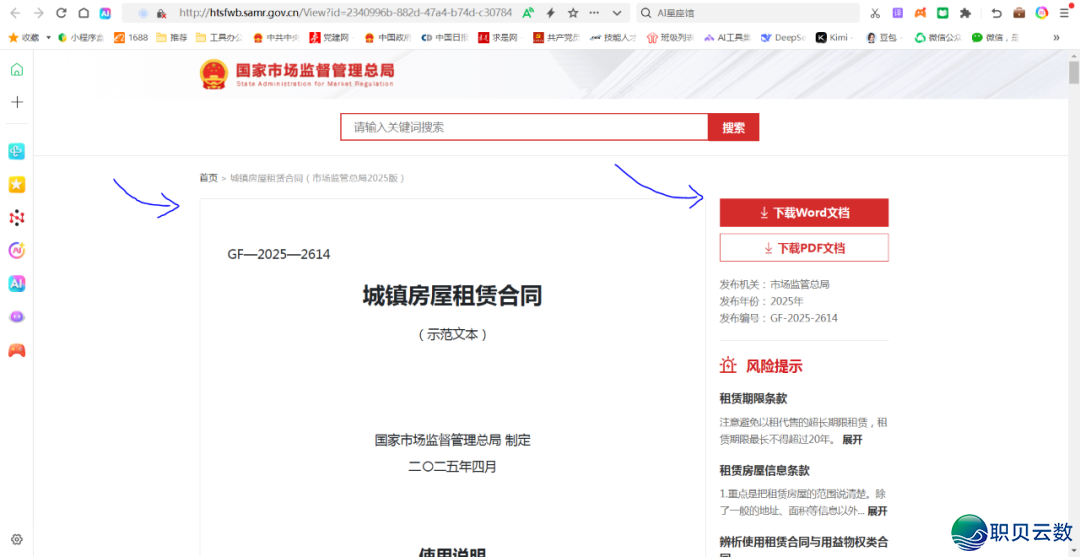Open the blue AI square sidebar icon
Viewport: 1080px width, 557px height.
coord(17,284)
